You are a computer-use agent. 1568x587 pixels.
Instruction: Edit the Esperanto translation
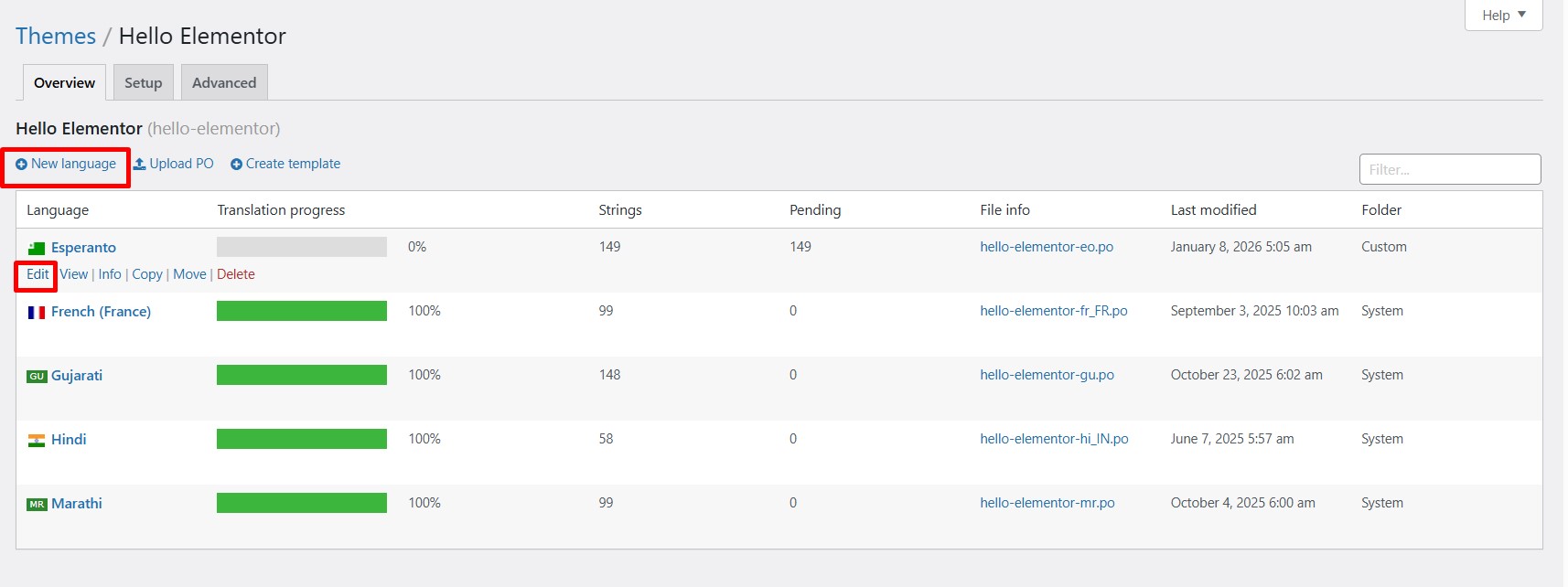click(x=38, y=274)
